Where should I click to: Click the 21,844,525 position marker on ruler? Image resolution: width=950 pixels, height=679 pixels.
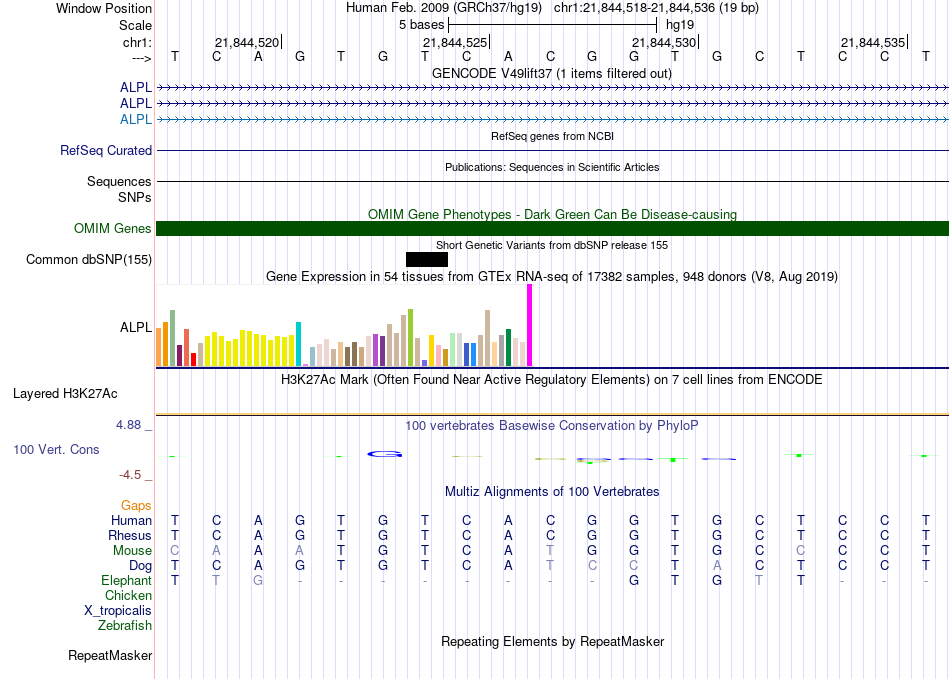(x=455, y=42)
